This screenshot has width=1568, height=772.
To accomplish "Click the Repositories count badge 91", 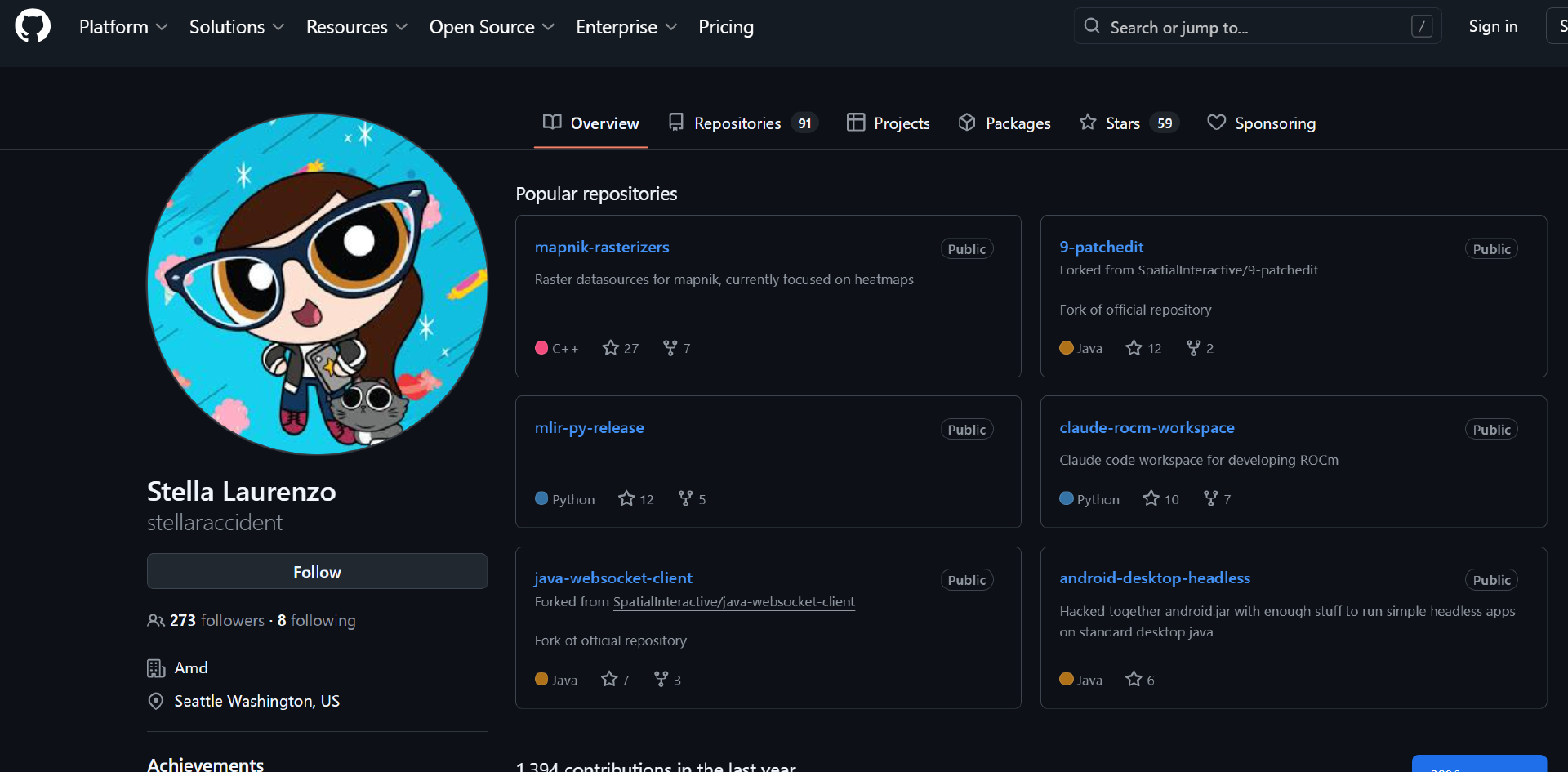I will 805,123.
